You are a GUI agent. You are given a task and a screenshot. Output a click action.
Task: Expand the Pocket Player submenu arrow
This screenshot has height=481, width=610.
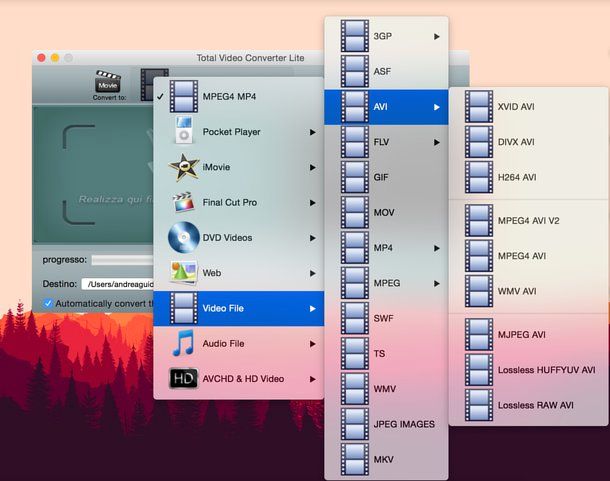[312, 132]
